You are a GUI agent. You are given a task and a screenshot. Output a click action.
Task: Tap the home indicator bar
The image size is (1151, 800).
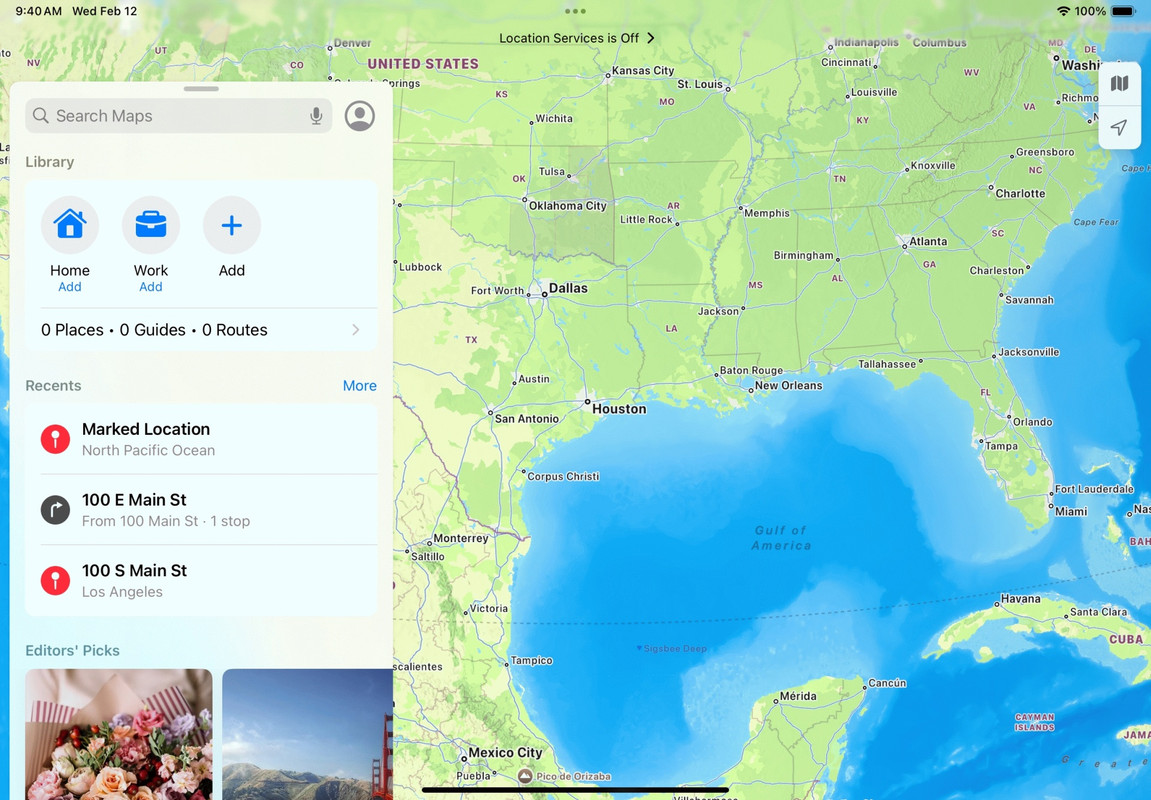pyautogui.click(x=576, y=790)
